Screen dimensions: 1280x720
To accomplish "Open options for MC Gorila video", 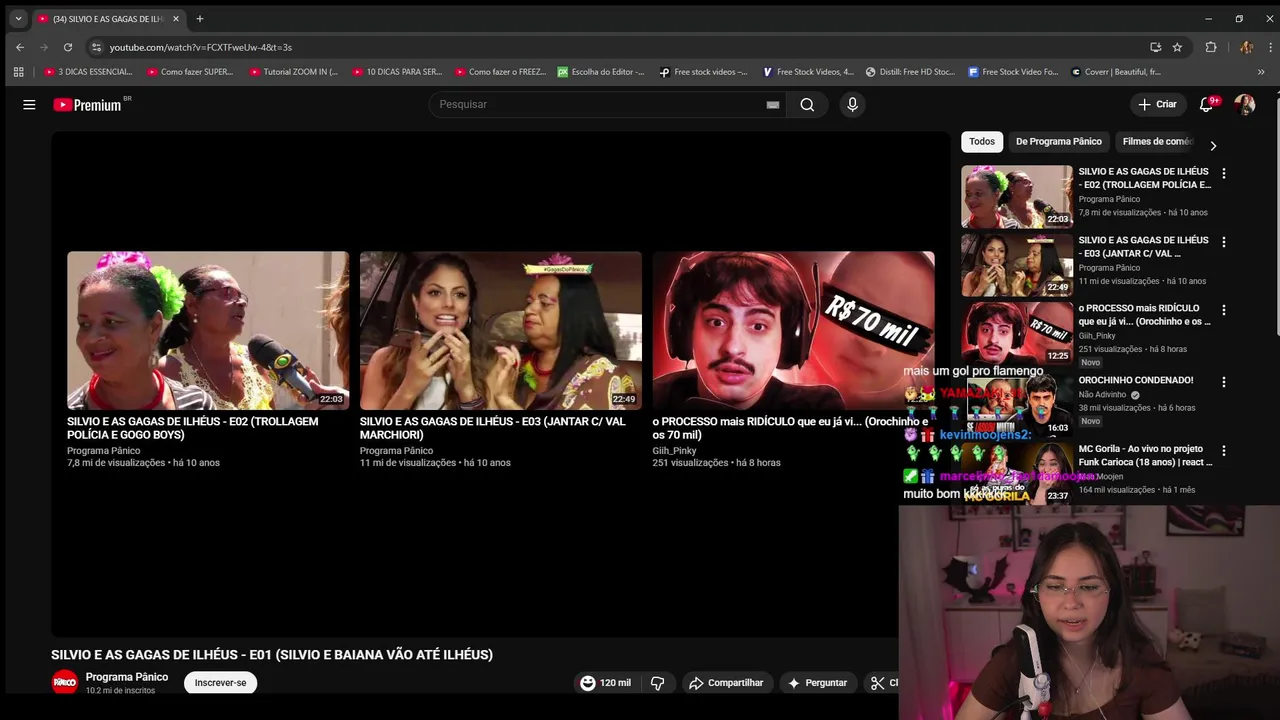I will (1223, 451).
